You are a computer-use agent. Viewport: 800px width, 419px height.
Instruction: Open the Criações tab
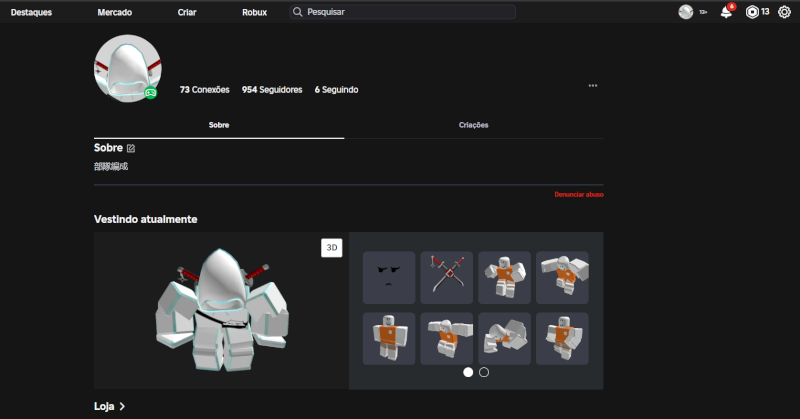[473, 125]
